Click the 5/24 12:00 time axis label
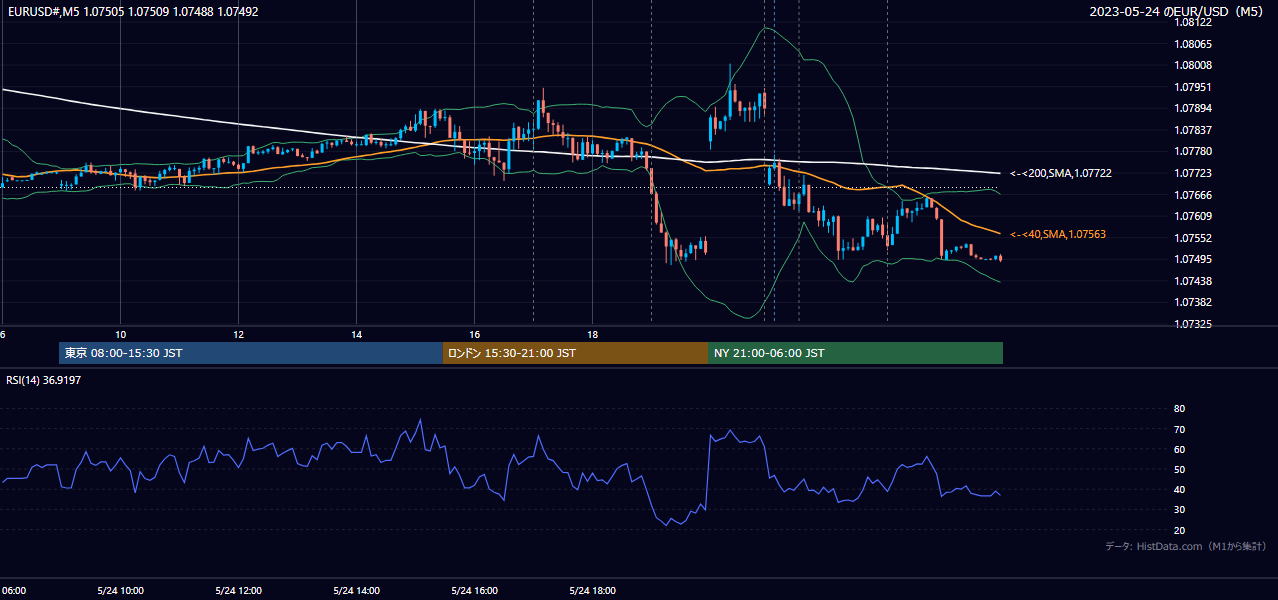1278x600 pixels. pos(239,590)
